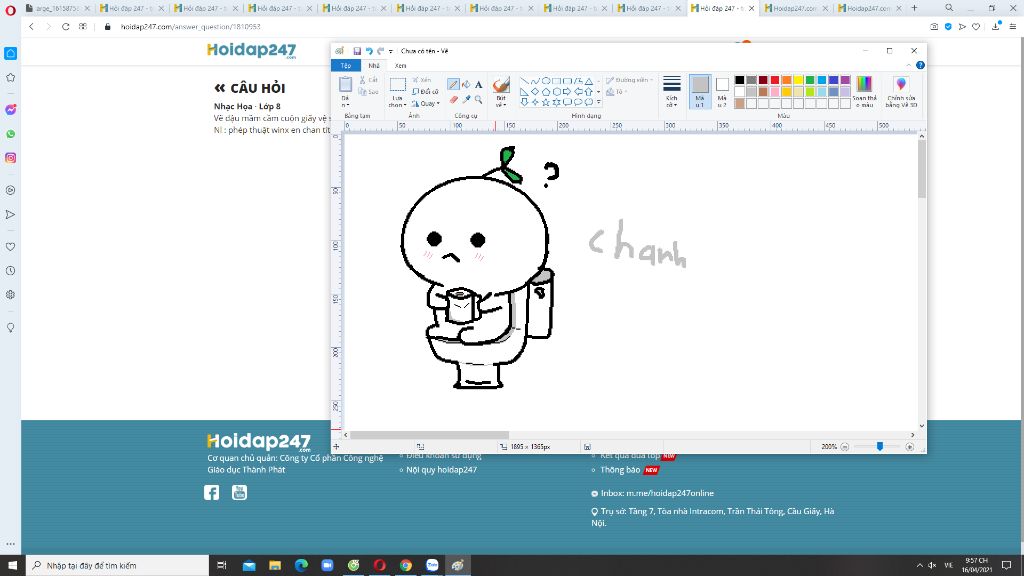Open the brushes dropdown
Image resolution: width=1024 pixels, height=576 pixels.
click(x=500, y=100)
